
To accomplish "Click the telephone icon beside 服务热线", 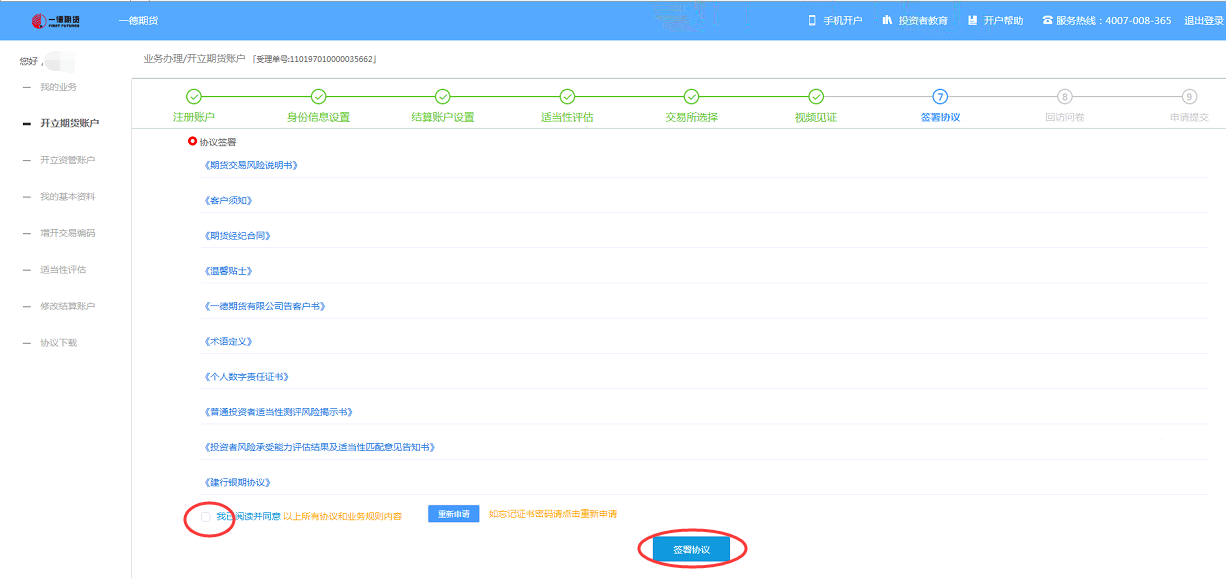I will [1048, 20].
